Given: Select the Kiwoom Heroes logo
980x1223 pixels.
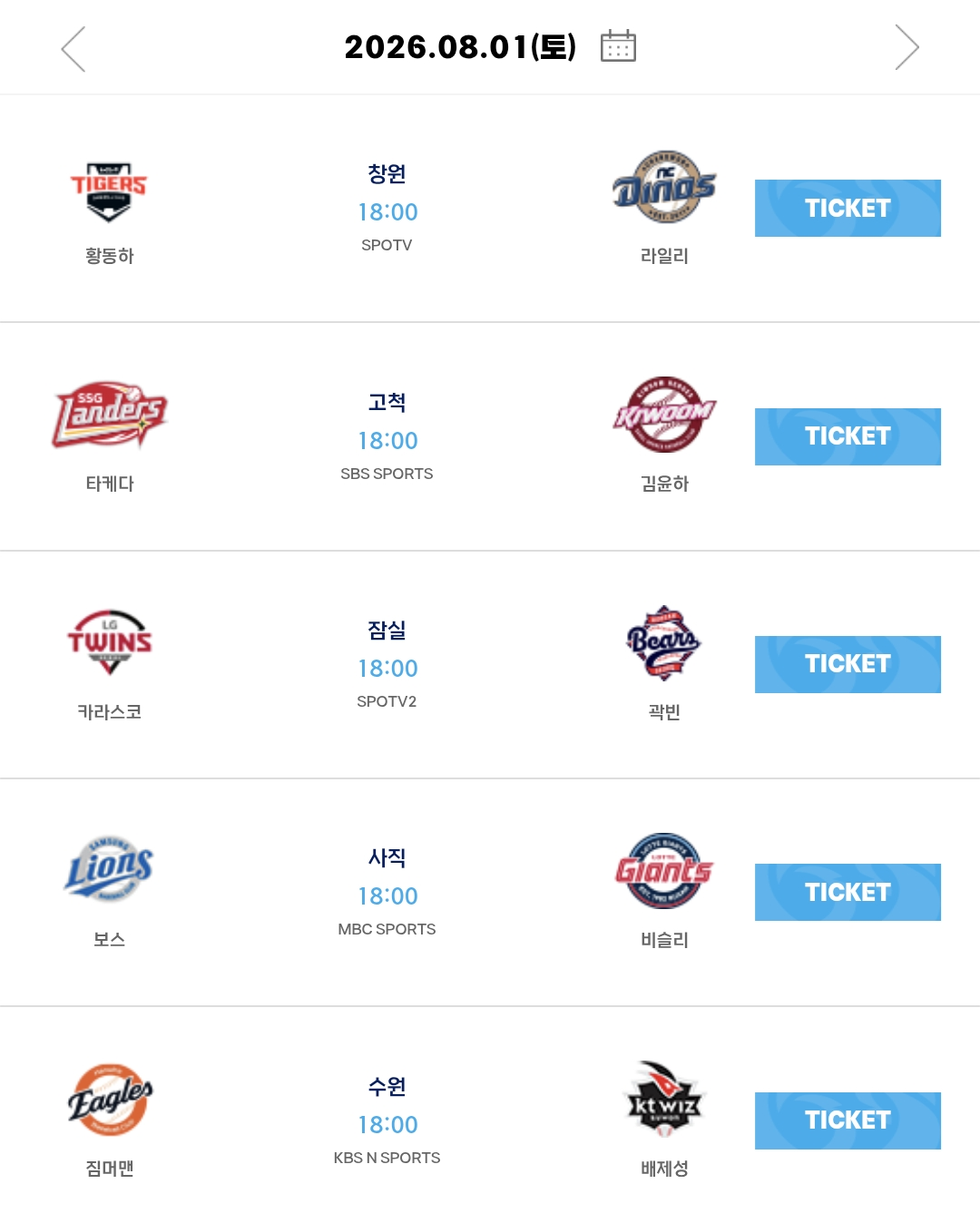Looking at the screenshot, I should pyautogui.click(x=664, y=415).
